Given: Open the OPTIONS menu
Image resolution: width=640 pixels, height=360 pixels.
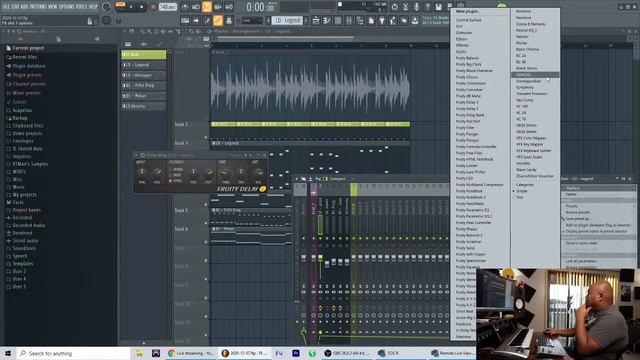Looking at the screenshot, I should click(x=68, y=7).
